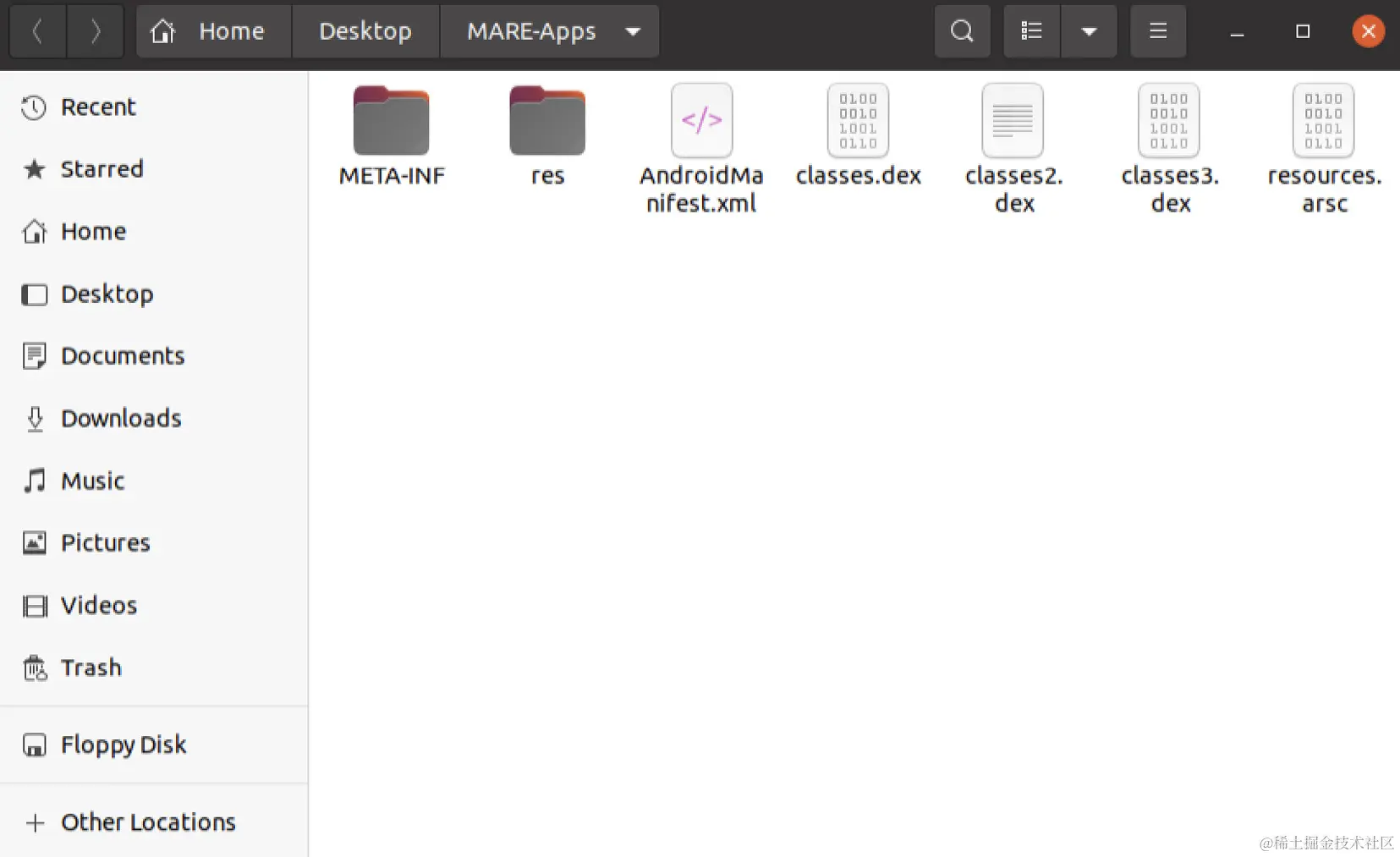Select the classes3.dex file icon
The image size is (1400, 857).
1169,120
